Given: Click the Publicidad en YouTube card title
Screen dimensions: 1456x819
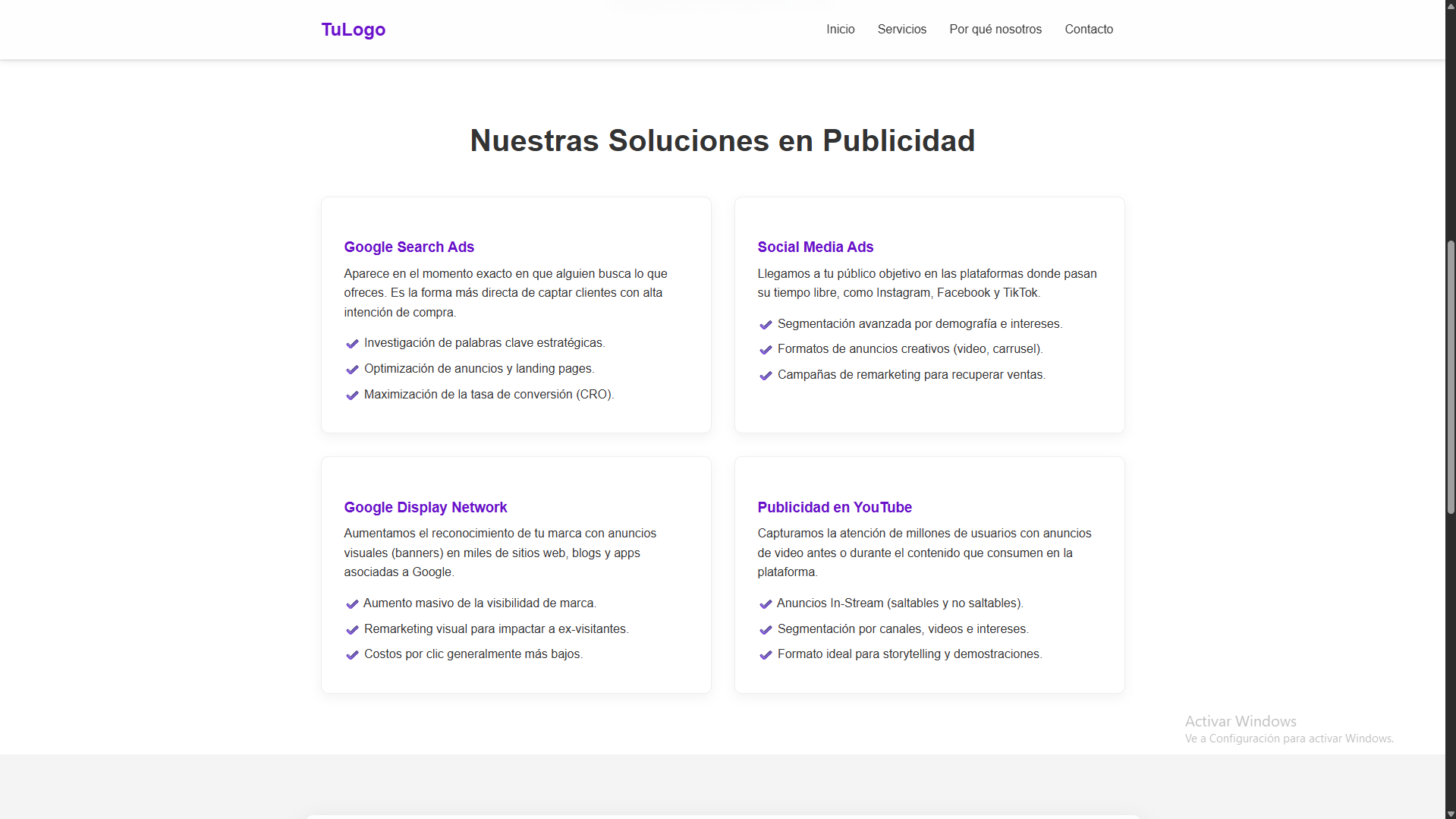Looking at the screenshot, I should point(834,507).
